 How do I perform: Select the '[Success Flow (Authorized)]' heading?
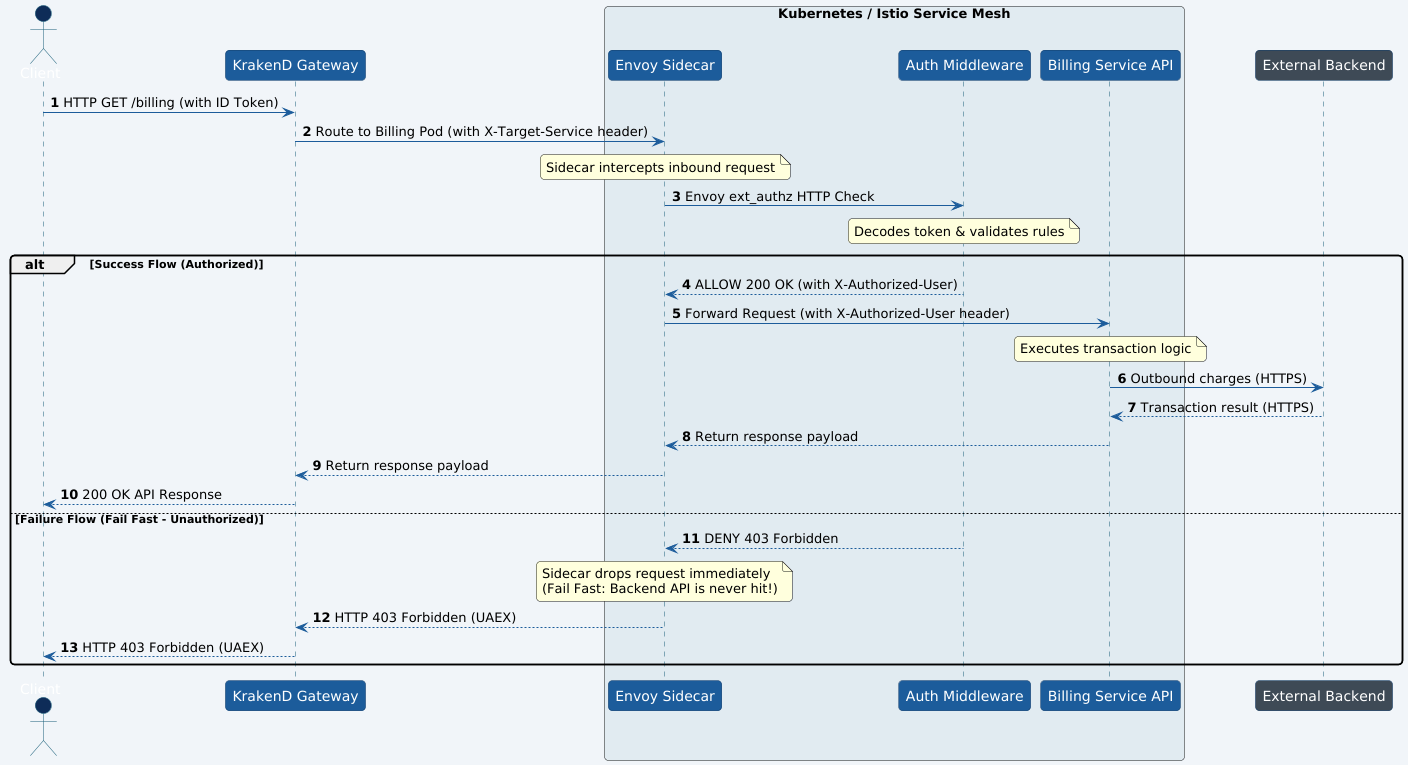(x=176, y=264)
